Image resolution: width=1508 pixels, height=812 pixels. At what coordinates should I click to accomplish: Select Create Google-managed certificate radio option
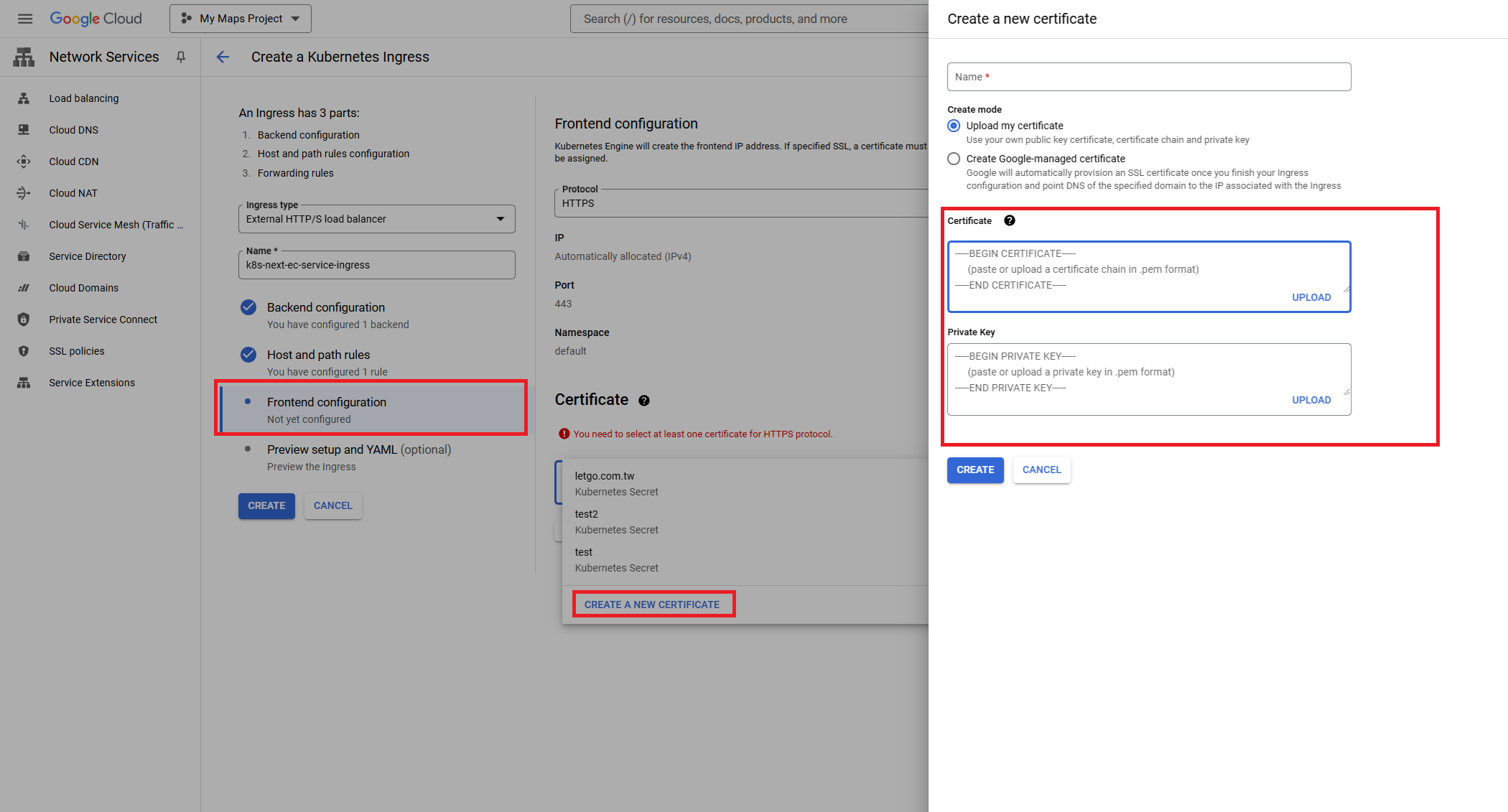click(x=954, y=159)
